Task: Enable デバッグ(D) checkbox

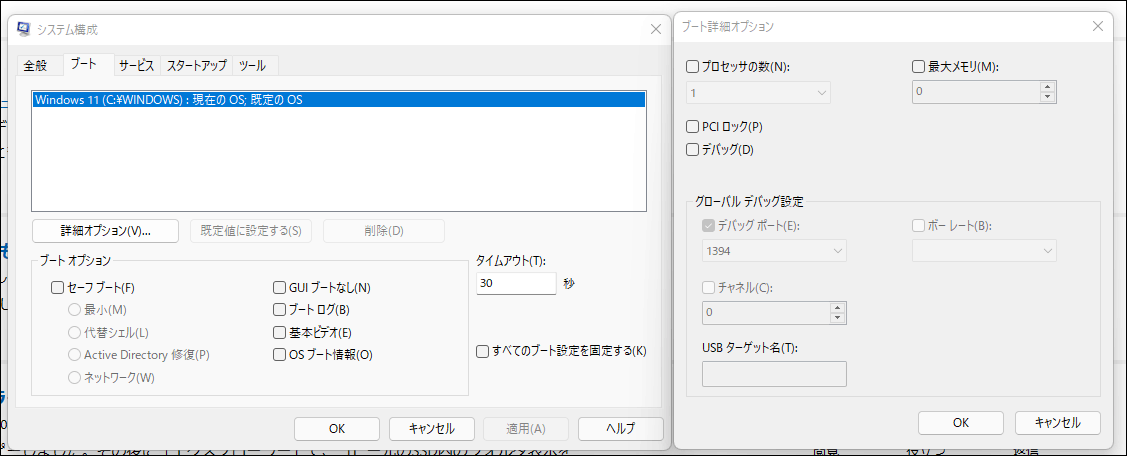Action: tap(693, 150)
